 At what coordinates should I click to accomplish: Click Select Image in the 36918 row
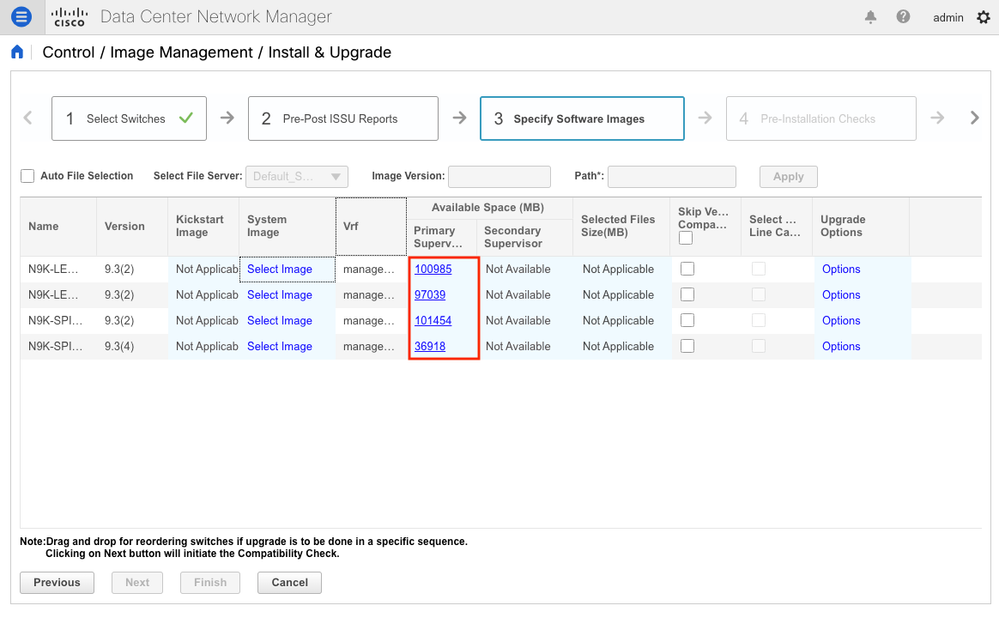(x=280, y=346)
